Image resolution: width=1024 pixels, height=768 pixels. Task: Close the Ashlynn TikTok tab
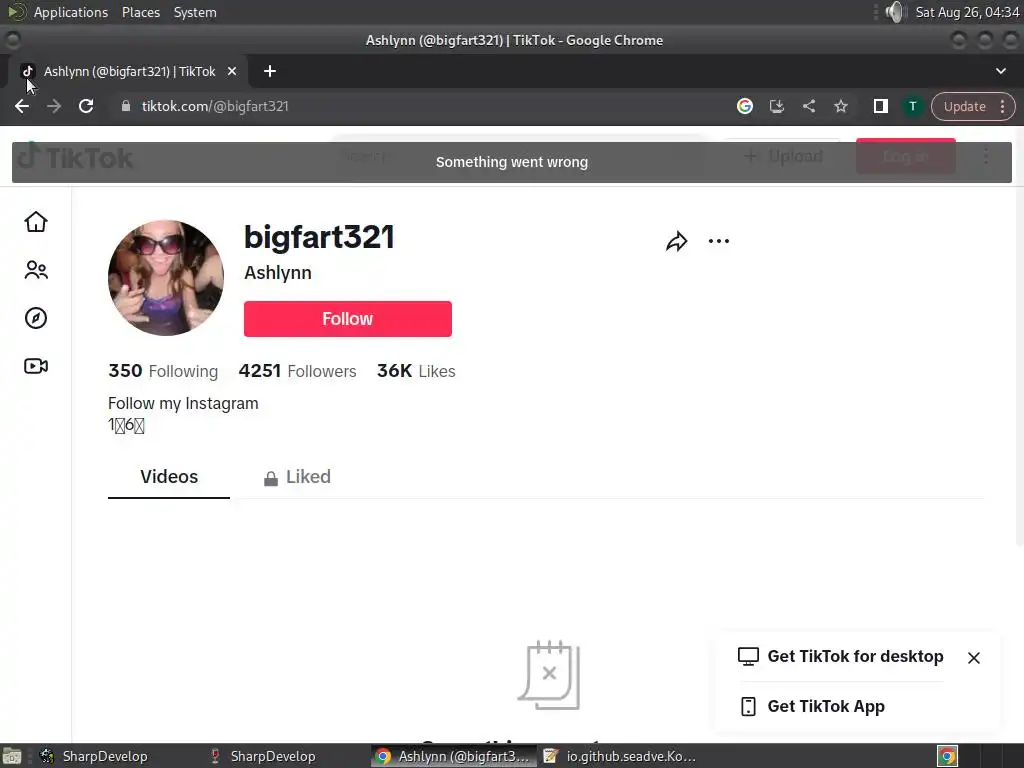[232, 71]
